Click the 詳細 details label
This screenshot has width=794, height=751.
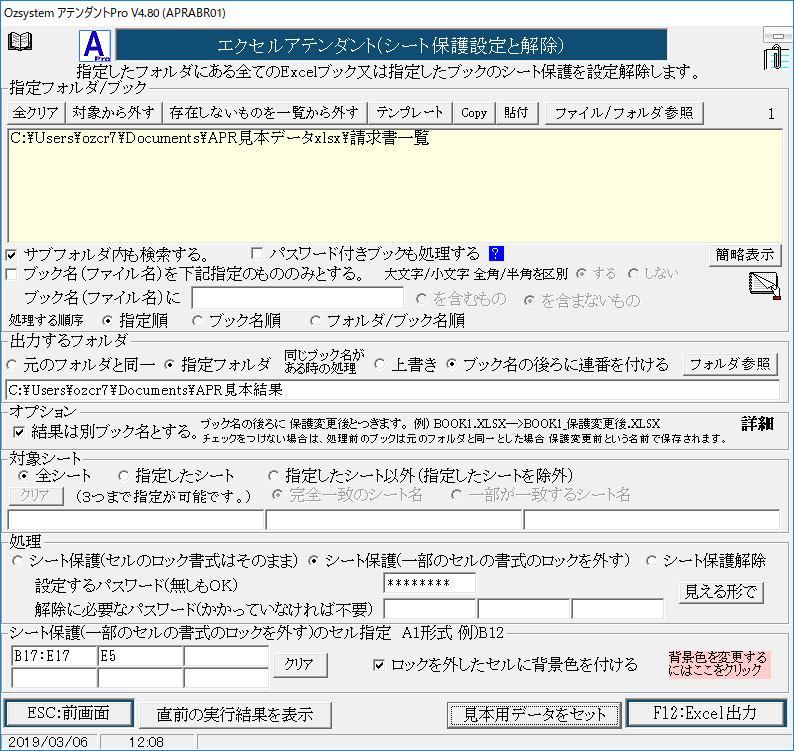click(758, 424)
